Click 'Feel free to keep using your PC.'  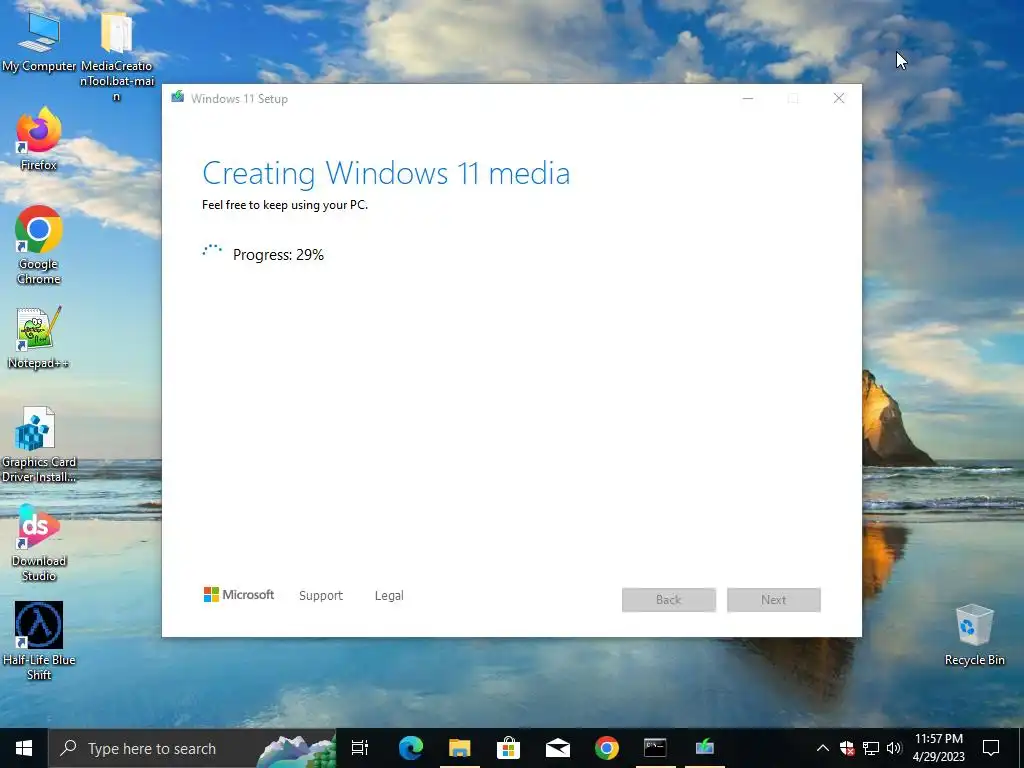coord(285,205)
